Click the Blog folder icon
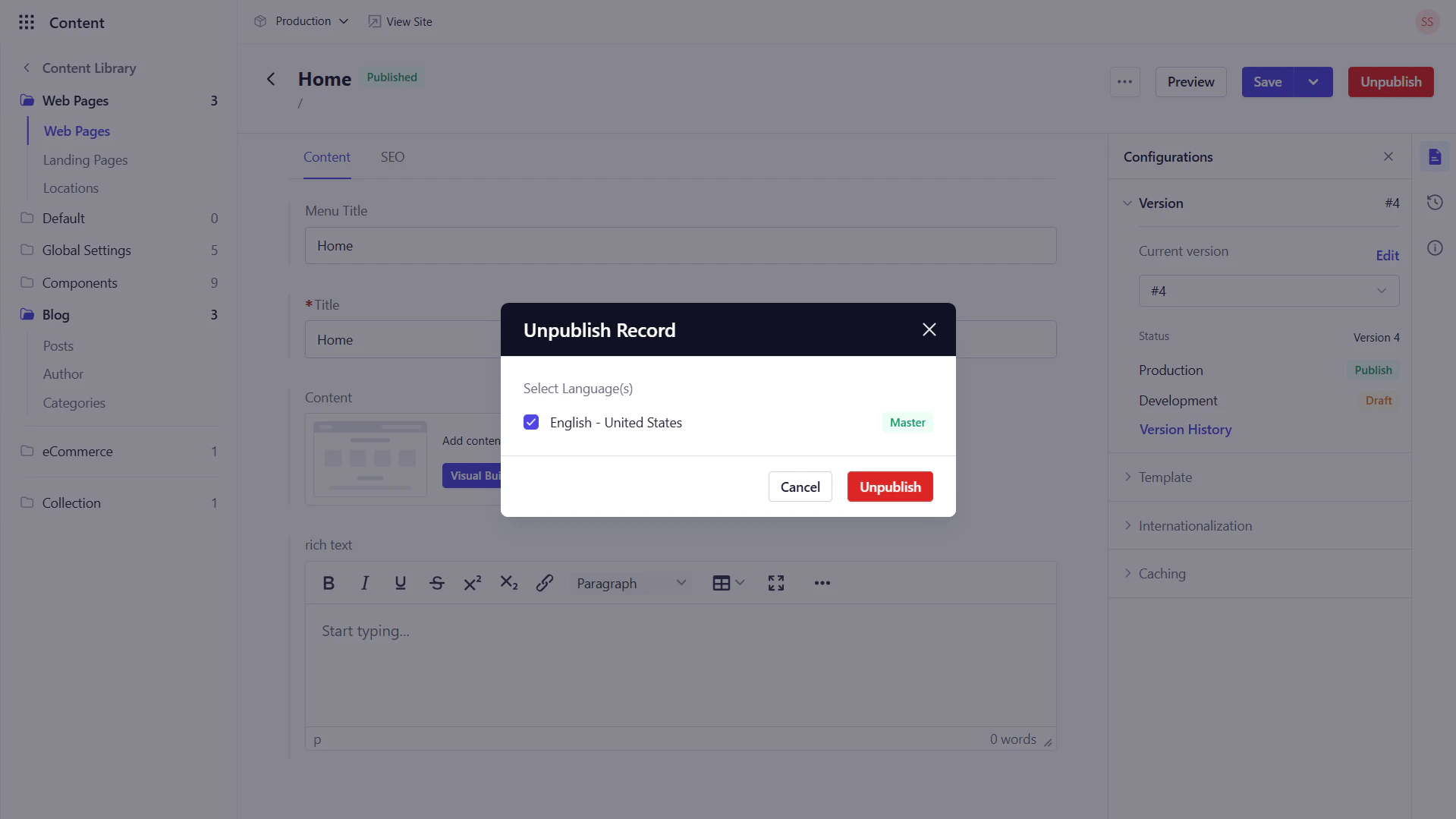This screenshot has width=1456, height=819. [27, 314]
